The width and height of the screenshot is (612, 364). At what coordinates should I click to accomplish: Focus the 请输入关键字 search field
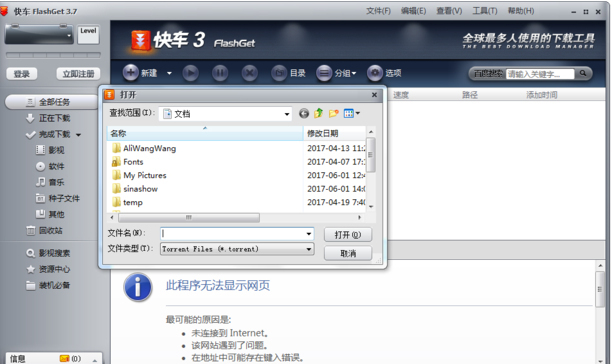pos(540,74)
